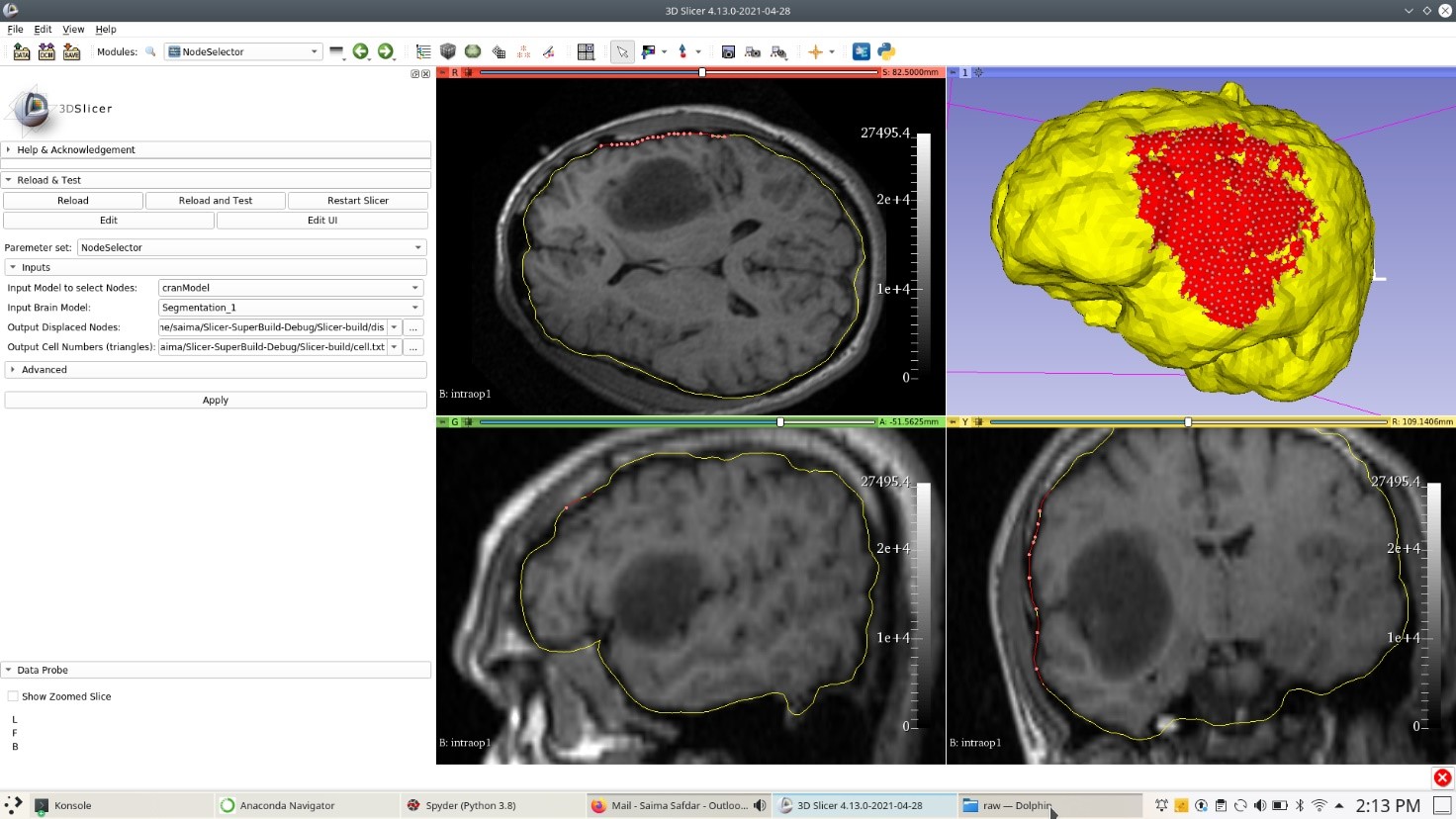Click the restore scene view icon
This screenshot has width=1456, height=819.
point(778,51)
